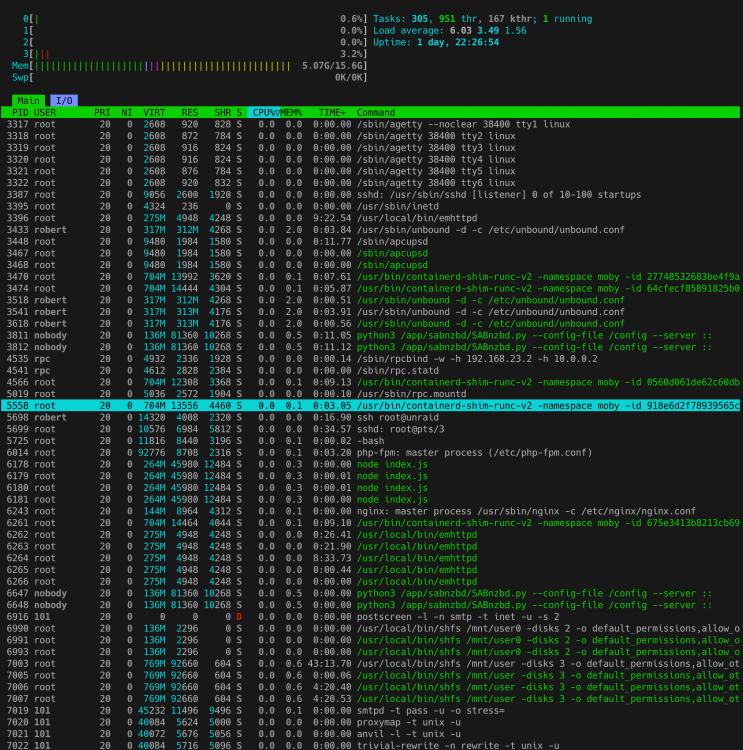The image size is (743, 750).
Task: Select the agetty --noclear tty1 process row
Action: coord(370,124)
